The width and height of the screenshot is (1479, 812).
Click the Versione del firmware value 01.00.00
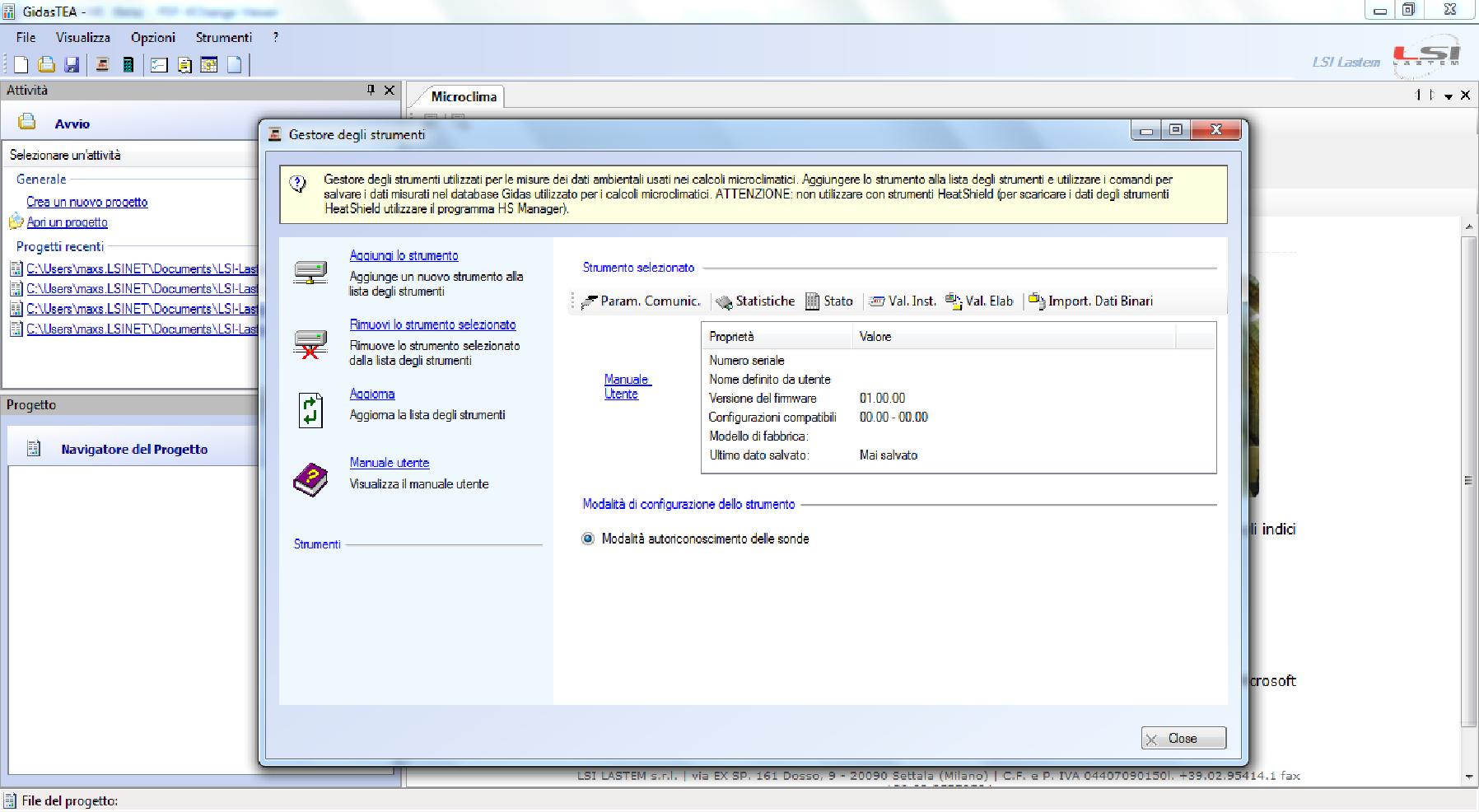click(882, 398)
